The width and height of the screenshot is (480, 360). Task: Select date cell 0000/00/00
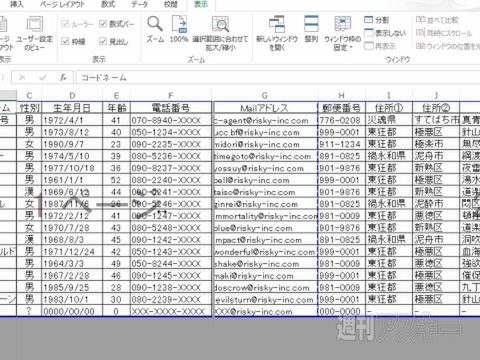[72, 311]
